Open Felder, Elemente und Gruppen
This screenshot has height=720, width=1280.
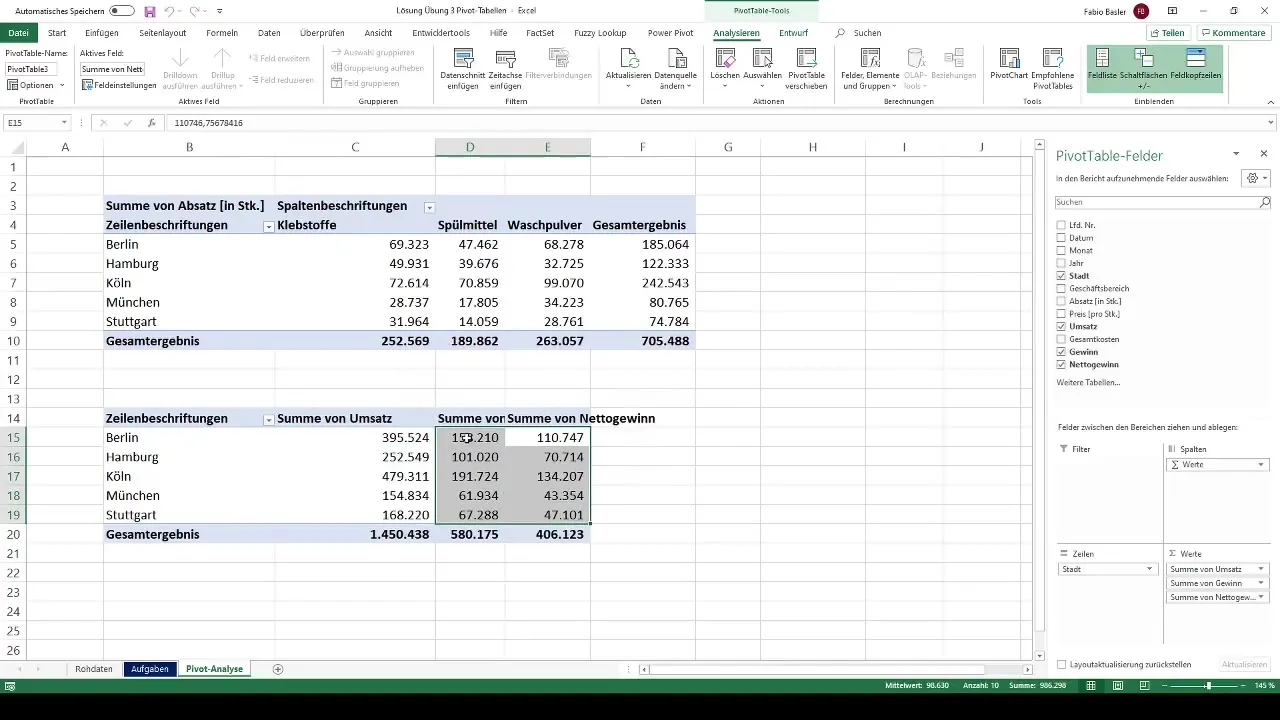point(869,68)
